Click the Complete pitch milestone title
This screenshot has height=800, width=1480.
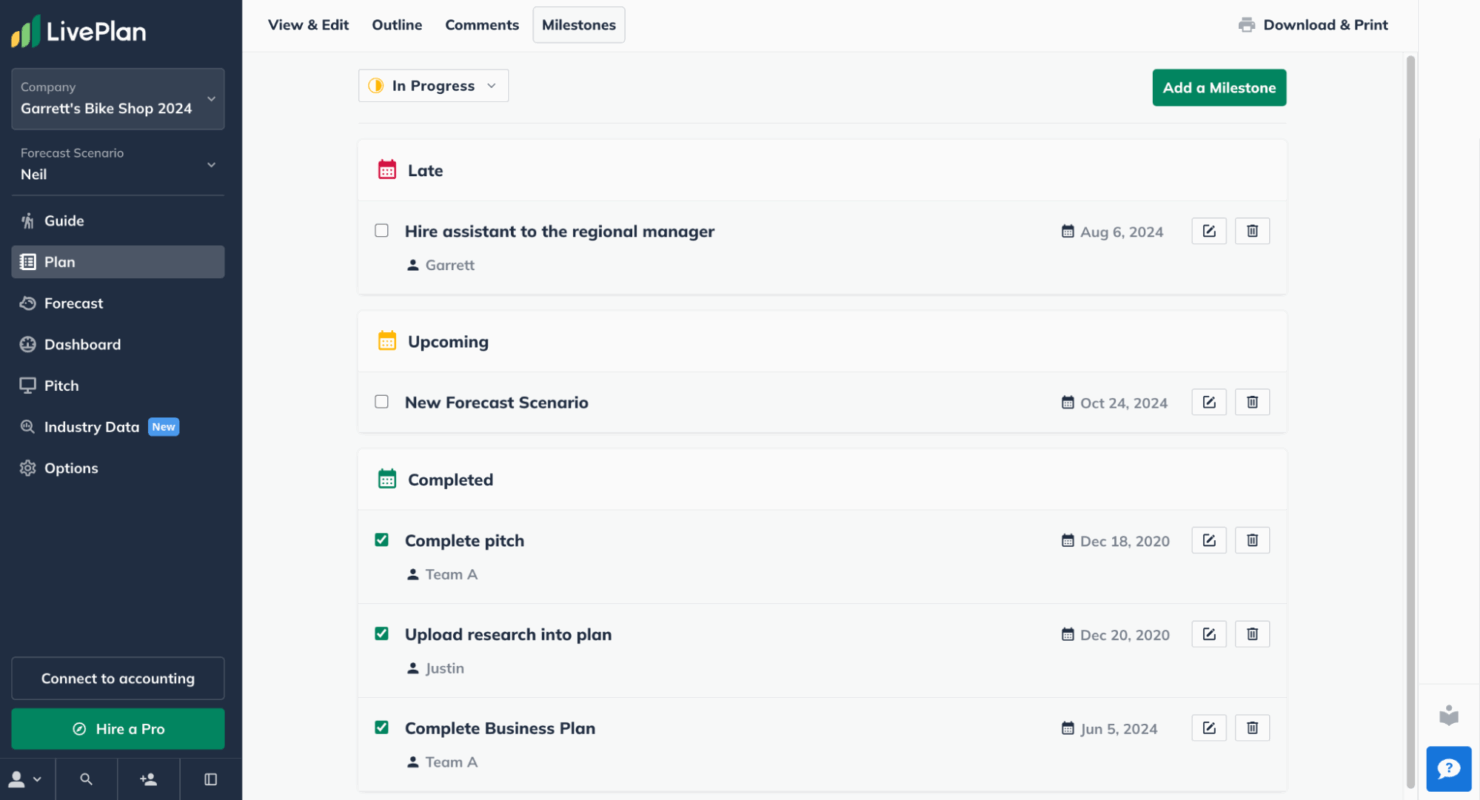465,540
